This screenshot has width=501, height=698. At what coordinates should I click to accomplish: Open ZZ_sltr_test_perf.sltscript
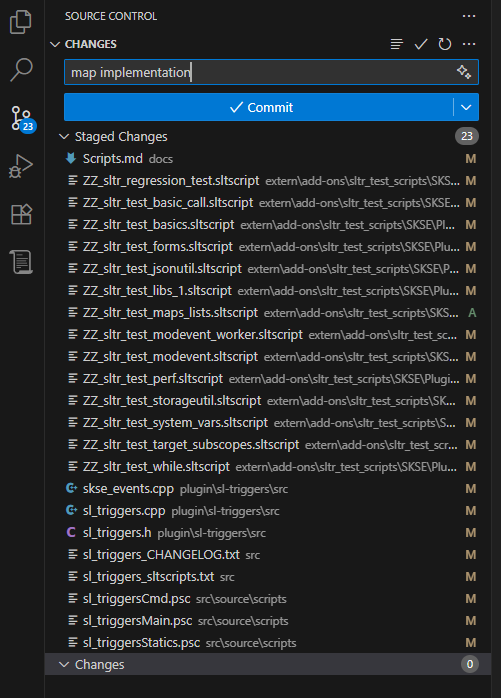coord(153,379)
